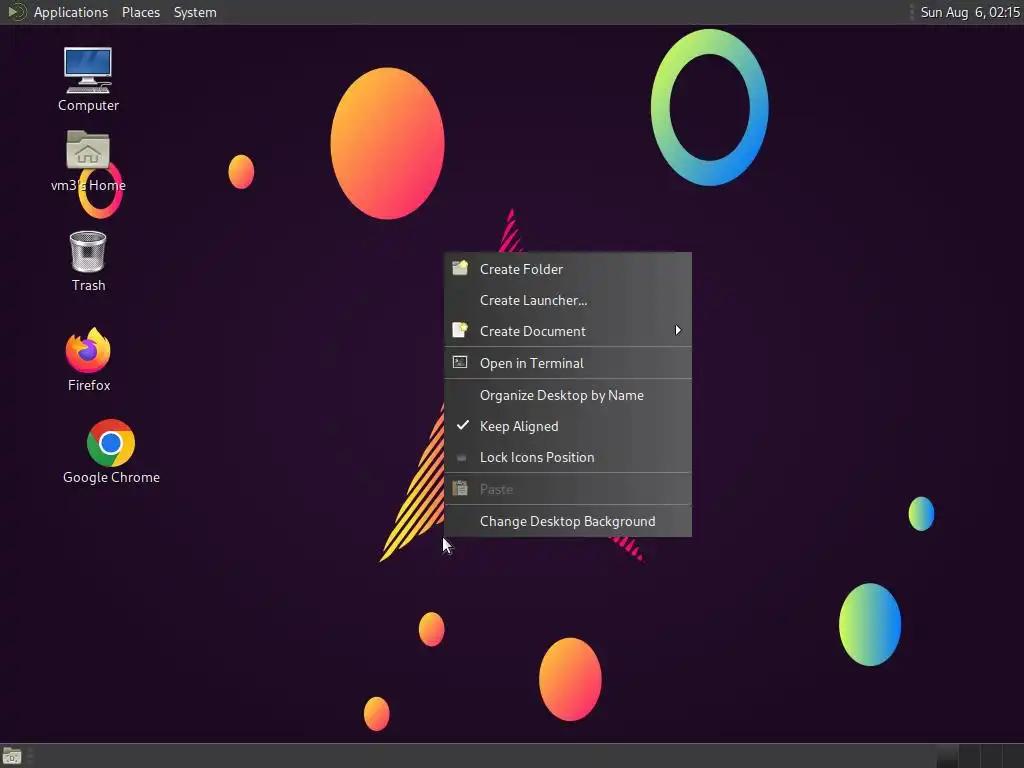Choose Create Launcher... from the context menu
1024x768 pixels.
(568, 300)
